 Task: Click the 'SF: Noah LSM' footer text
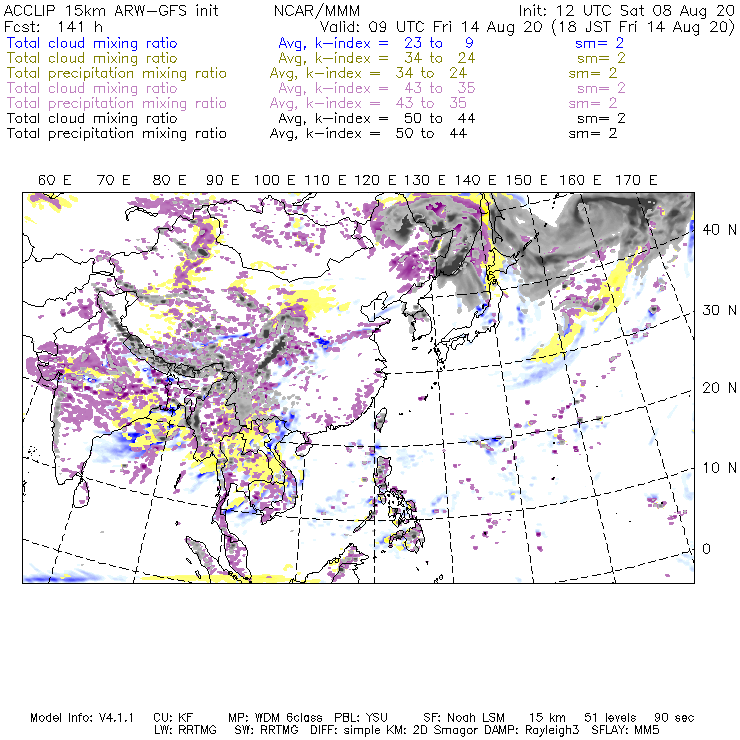point(464,718)
